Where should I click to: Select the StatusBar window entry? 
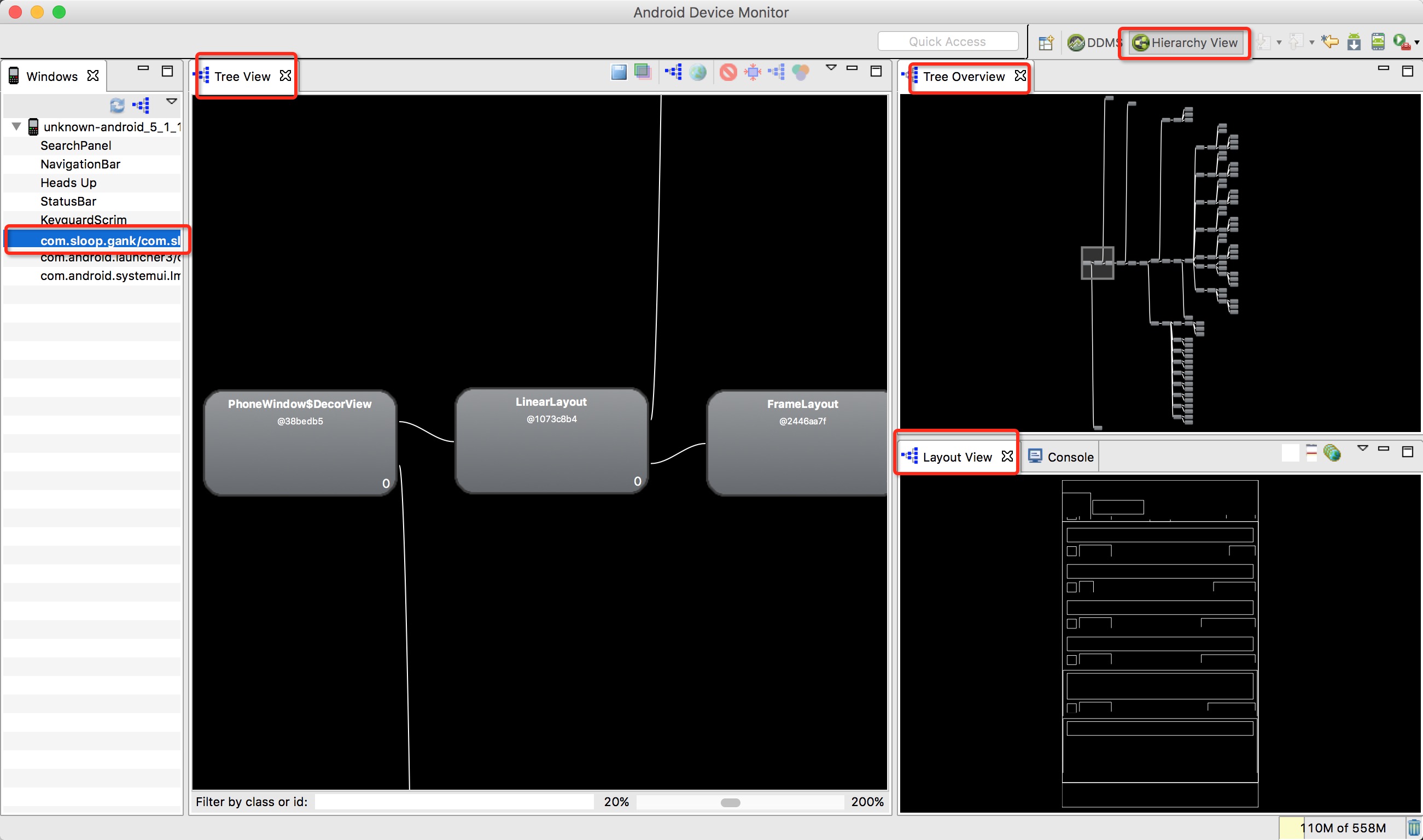[x=92, y=201]
